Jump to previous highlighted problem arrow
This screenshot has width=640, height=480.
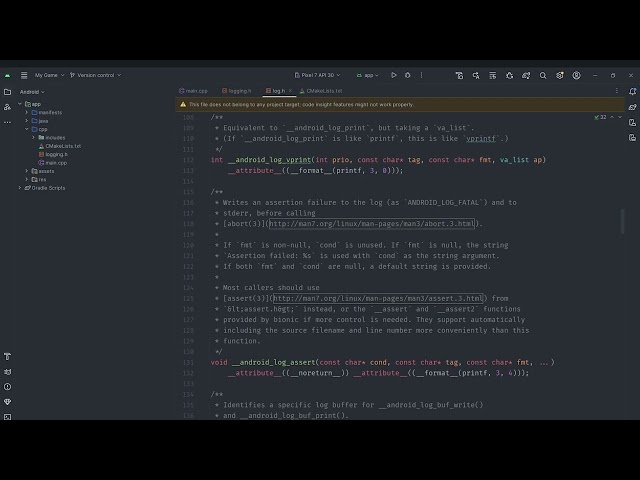(x=612, y=117)
